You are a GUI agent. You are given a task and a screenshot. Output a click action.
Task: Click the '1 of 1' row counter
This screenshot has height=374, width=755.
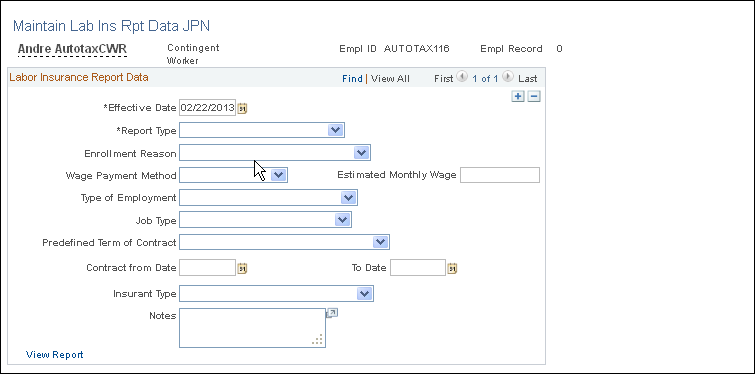[485, 78]
